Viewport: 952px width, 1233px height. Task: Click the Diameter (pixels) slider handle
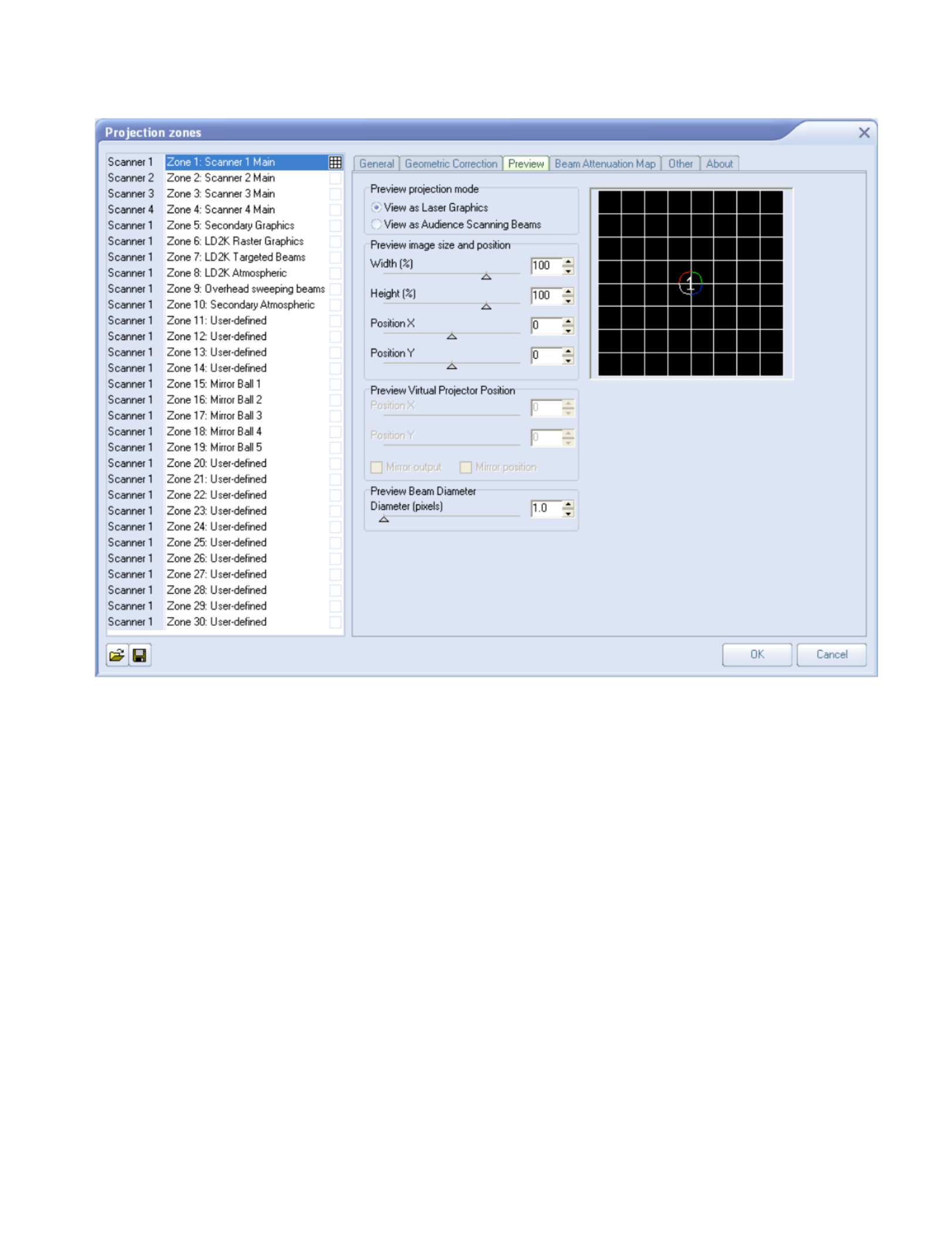point(383,519)
